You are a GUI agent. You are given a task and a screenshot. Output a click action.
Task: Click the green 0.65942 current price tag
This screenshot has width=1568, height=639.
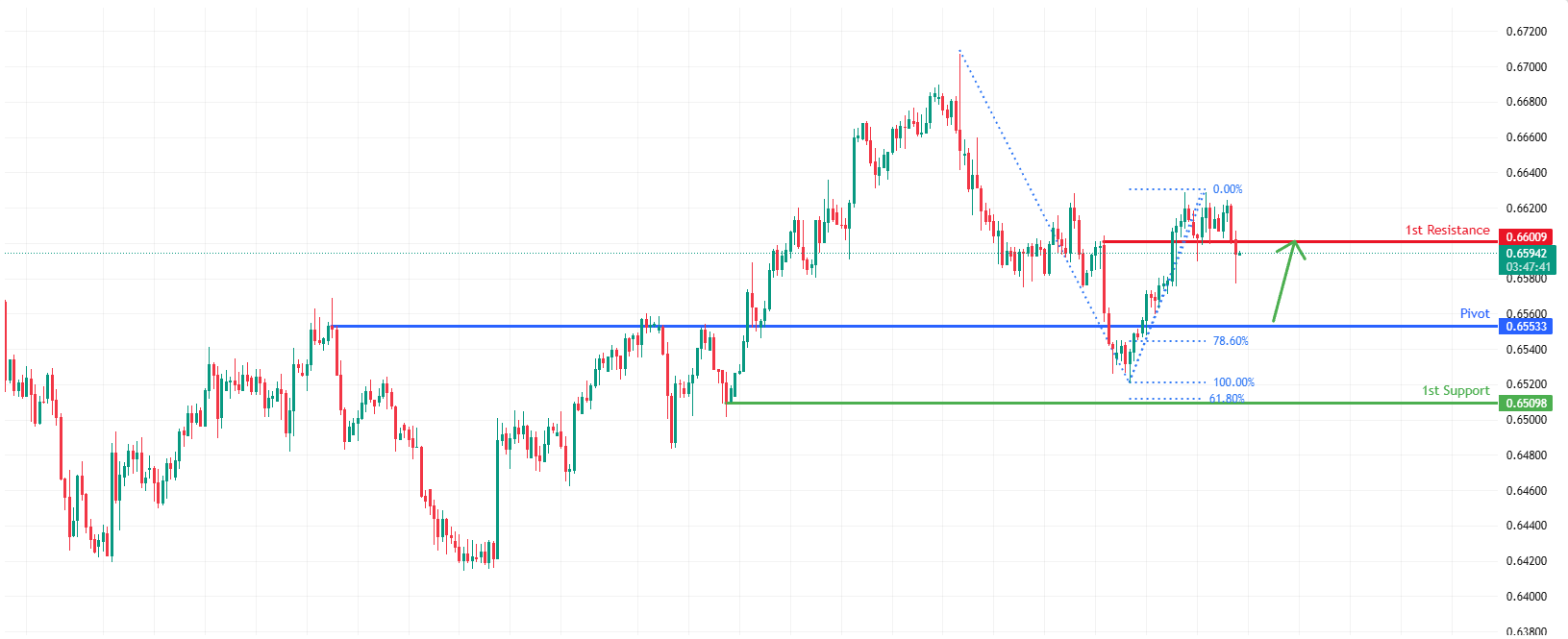point(1527,254)
